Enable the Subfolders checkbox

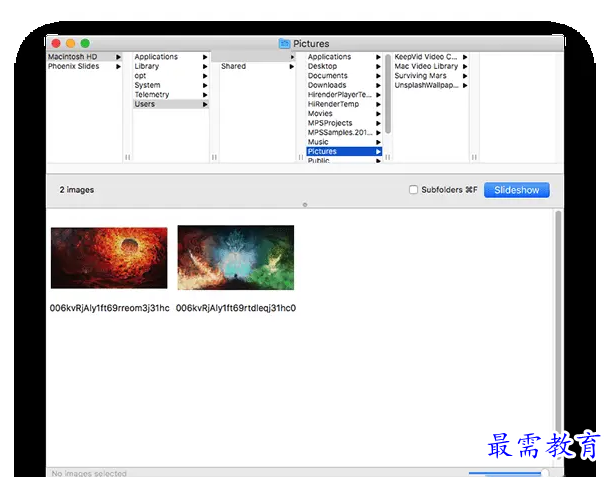tap(413, 190)
